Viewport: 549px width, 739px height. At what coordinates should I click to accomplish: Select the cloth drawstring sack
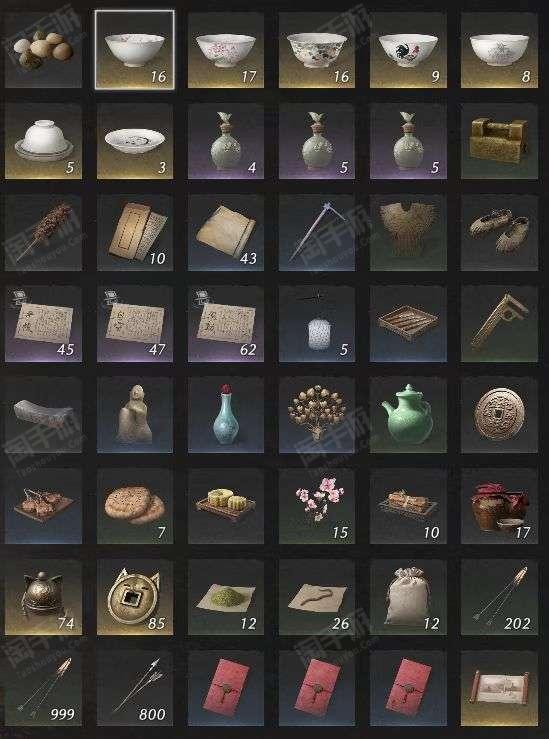408,597
